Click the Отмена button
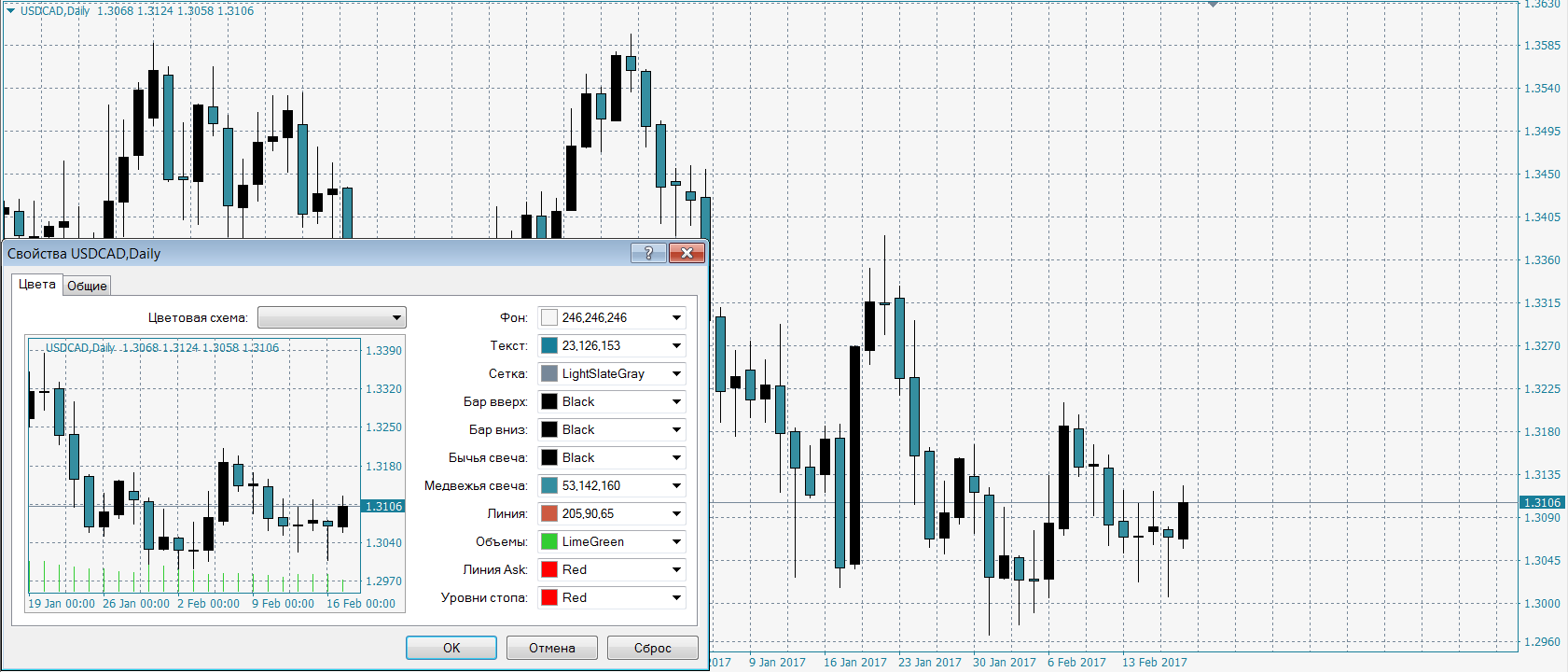This screenshot has width=1568, height=672. click(x=551, y=648)
